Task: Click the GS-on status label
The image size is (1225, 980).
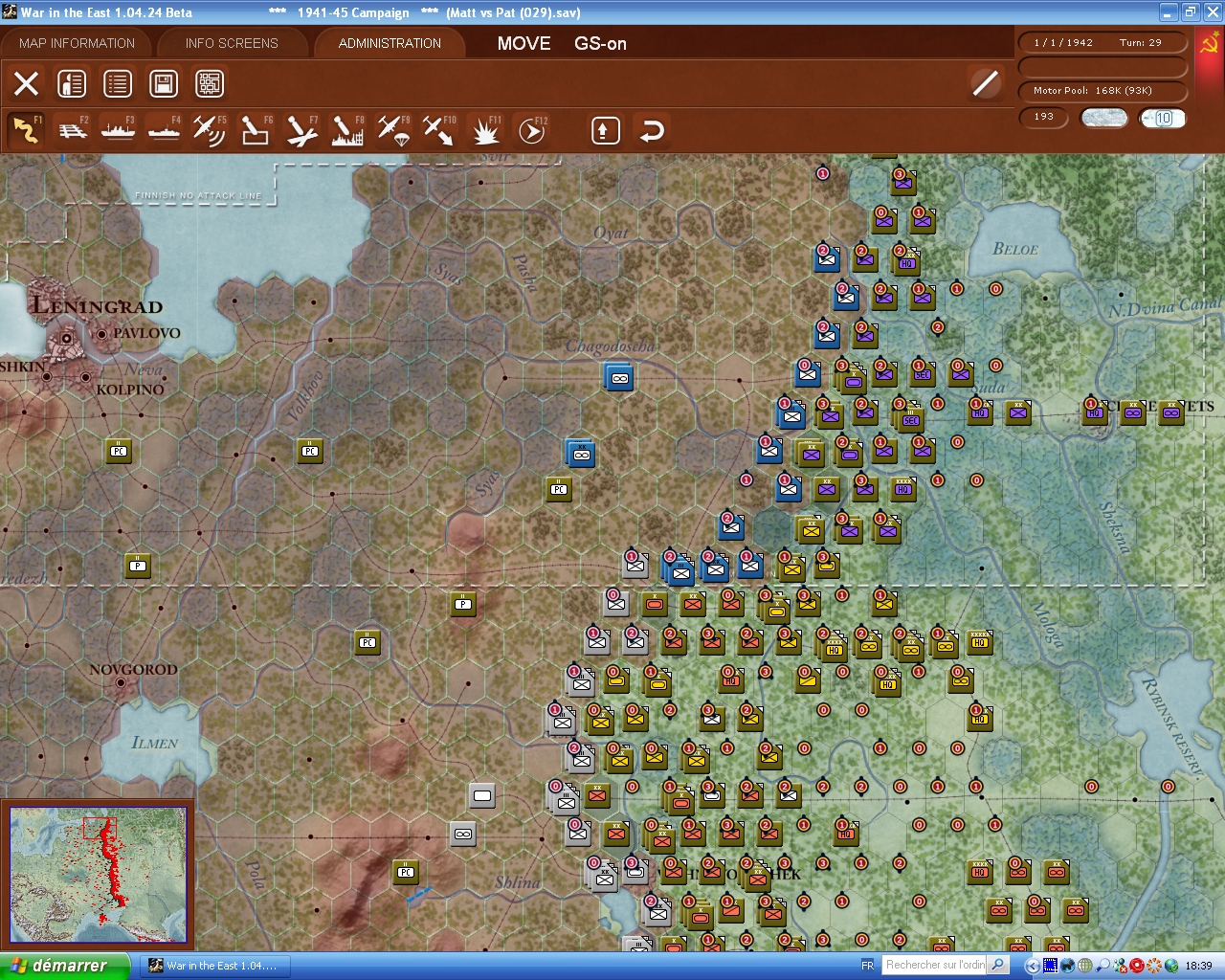Action: pos(600,43)
